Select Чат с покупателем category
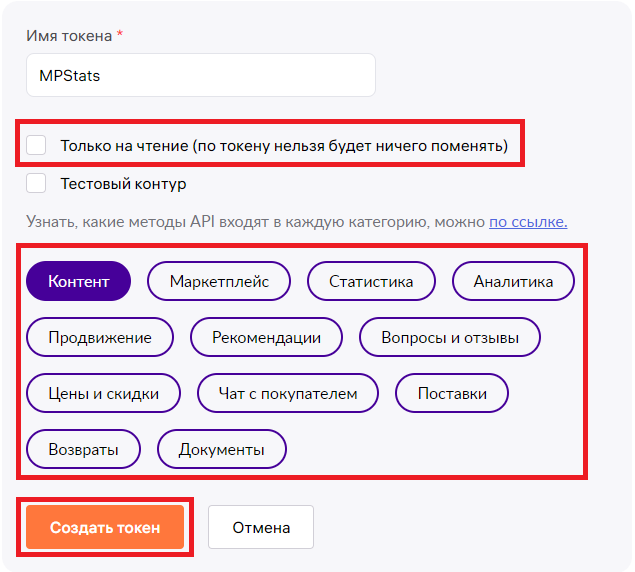The width and height of the screenshot is (635, 572). click(x=288, y=393)
